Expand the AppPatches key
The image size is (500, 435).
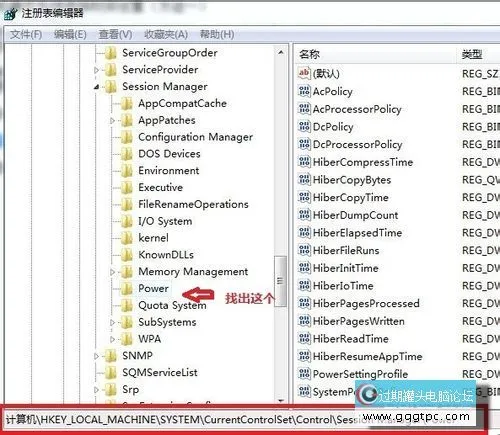(112, 121)
